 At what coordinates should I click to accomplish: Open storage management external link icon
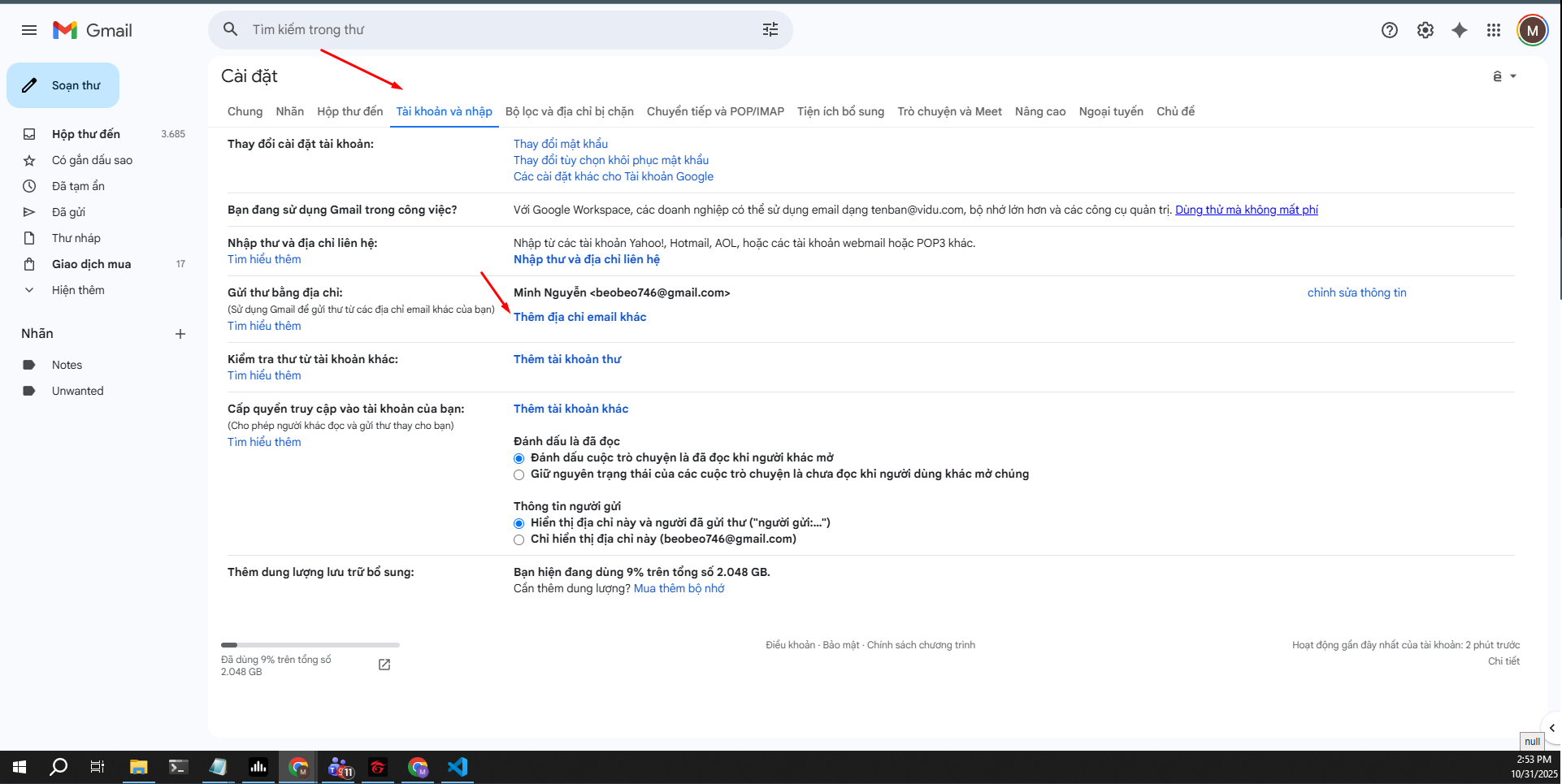pos(384,665)
